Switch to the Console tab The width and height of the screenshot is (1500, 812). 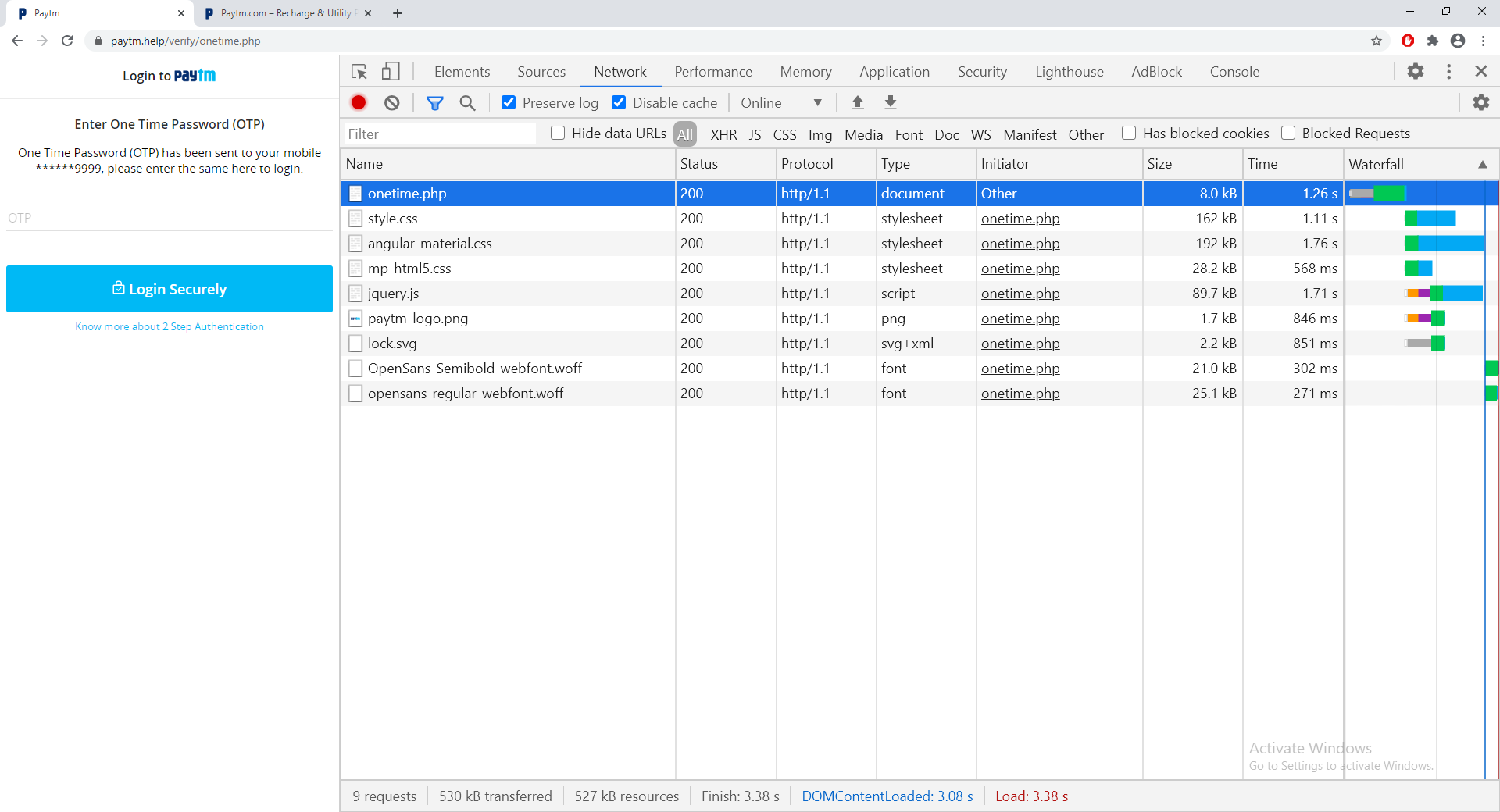(x=1234, y=71)
